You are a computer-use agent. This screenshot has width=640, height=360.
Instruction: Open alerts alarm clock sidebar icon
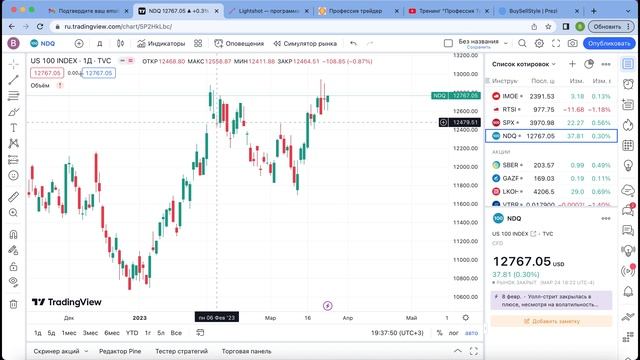628,84
